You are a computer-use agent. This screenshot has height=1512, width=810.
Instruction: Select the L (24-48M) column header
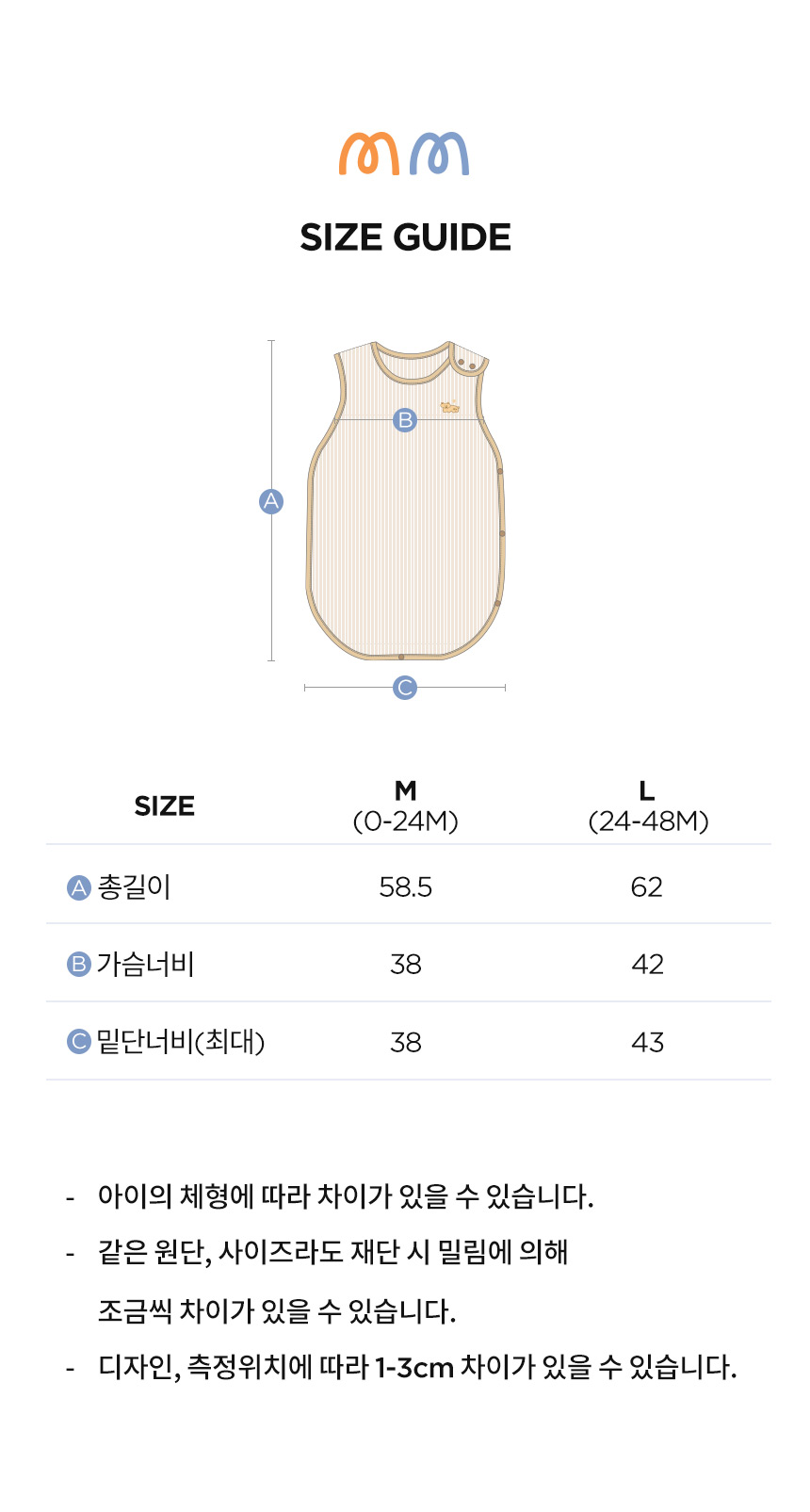(647, 806)
